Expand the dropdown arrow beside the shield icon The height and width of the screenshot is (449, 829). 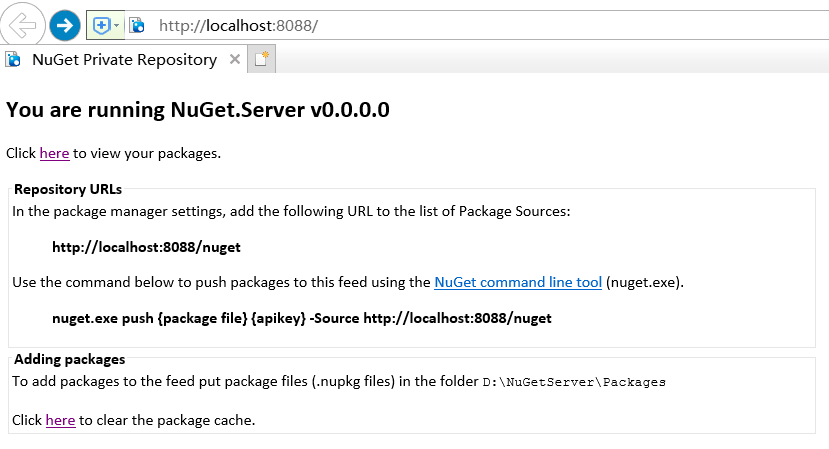coord(116,24)
